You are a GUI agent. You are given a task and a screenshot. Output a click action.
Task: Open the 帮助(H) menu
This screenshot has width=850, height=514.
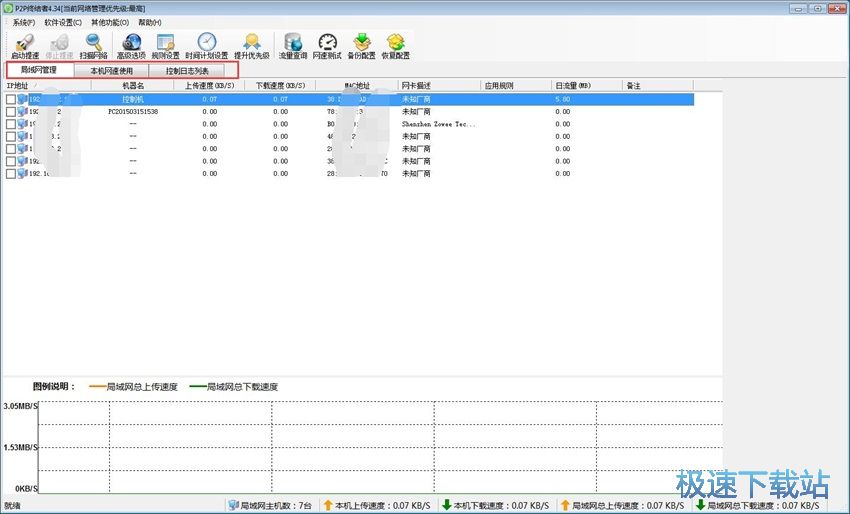150,23
